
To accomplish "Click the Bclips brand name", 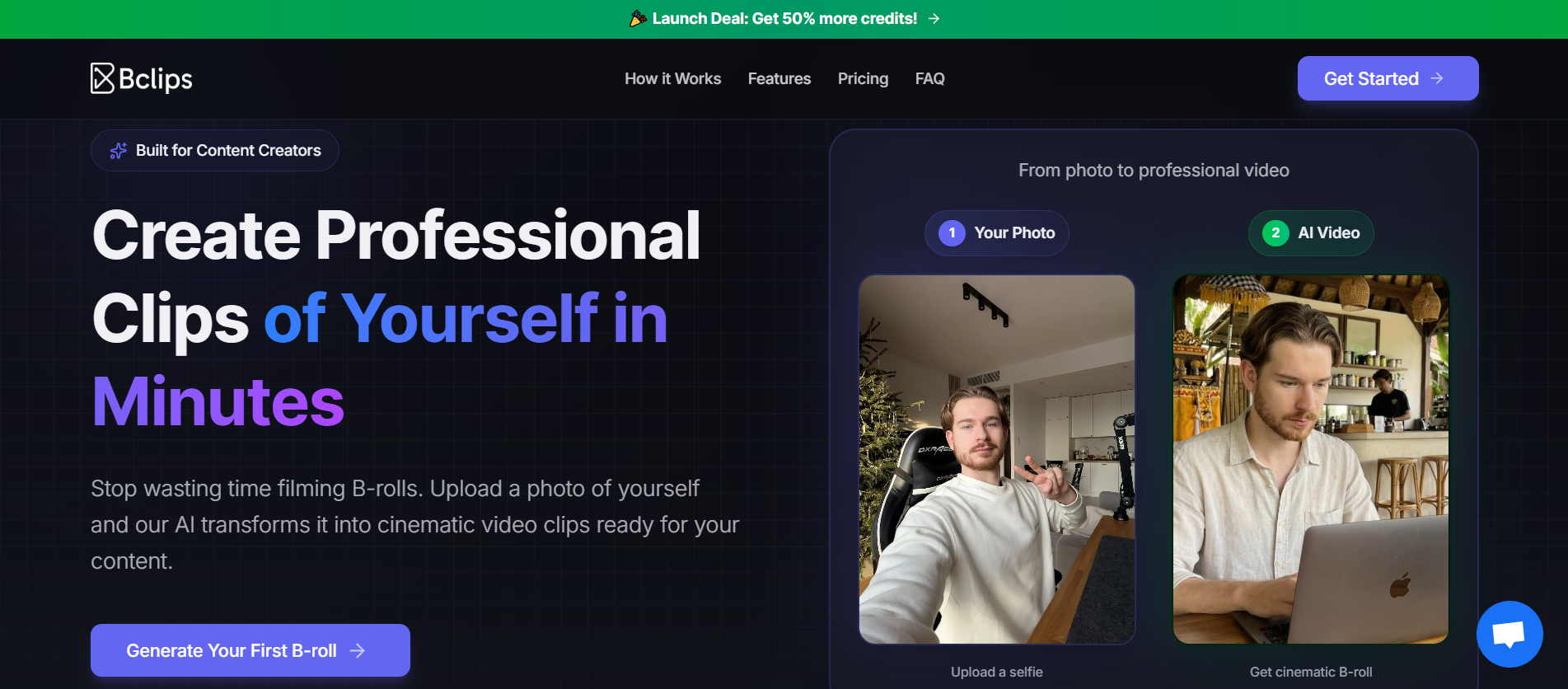I will click(156, 79).
